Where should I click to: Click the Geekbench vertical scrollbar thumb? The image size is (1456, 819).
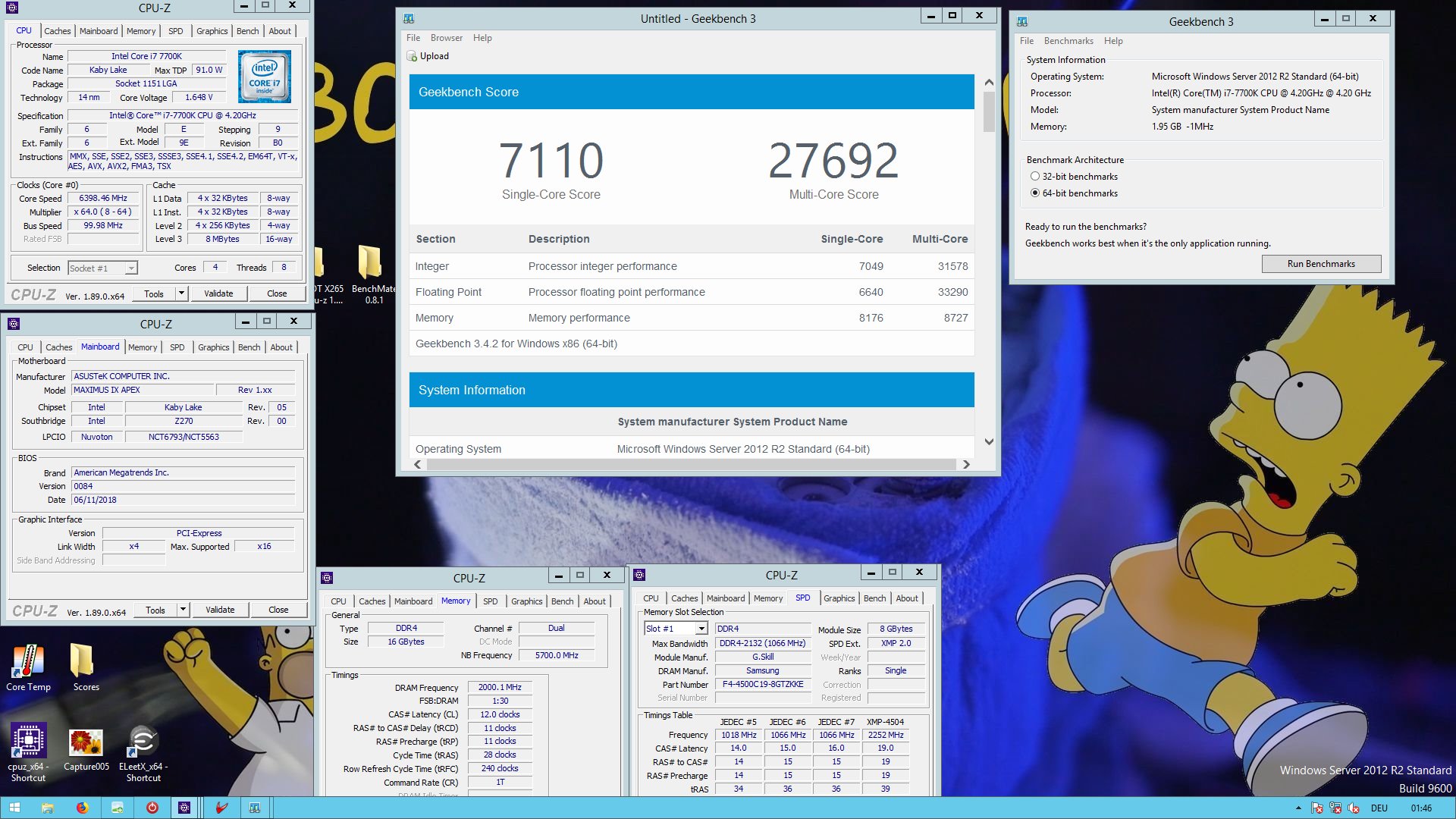pos(989,111)
